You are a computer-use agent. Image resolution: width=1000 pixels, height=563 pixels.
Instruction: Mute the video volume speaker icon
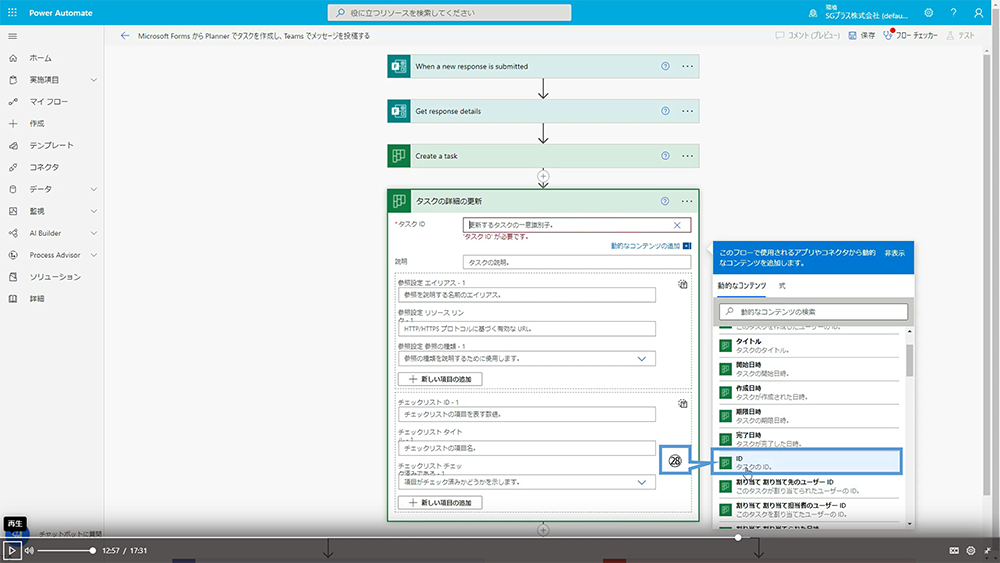[x=29, y=550]
